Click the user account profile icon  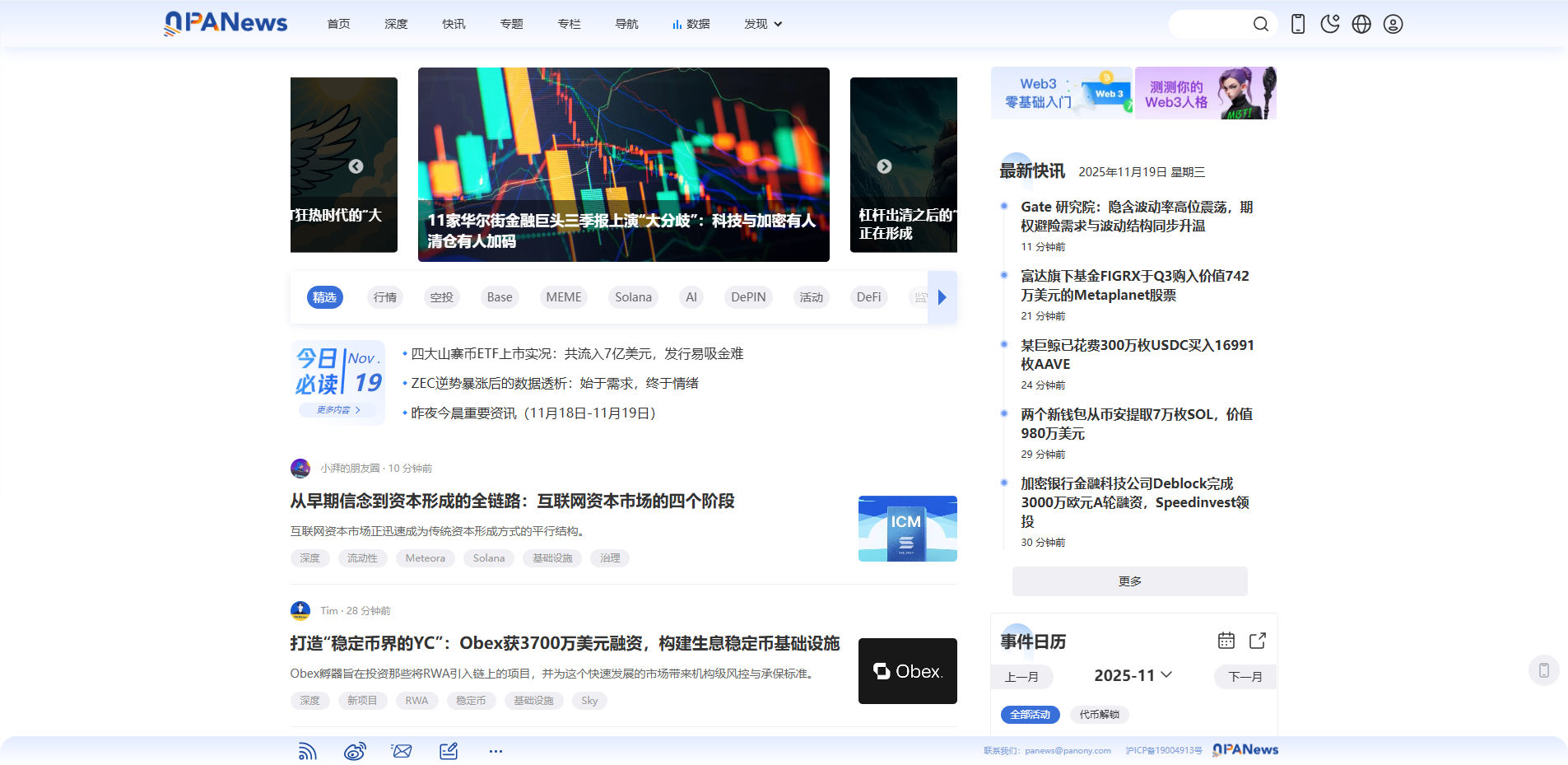pyautogui.click(x=1393, y=24)
